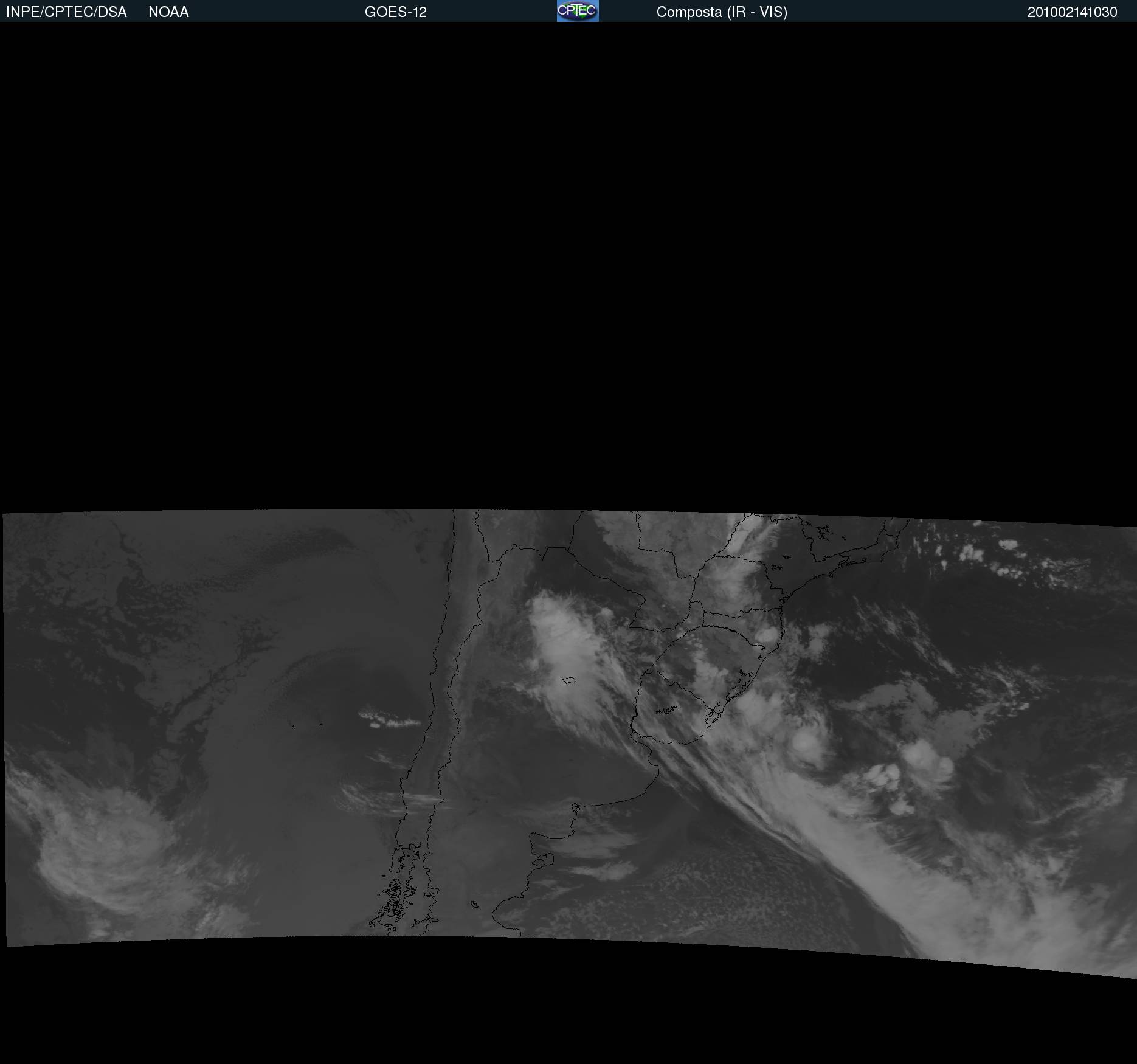Image resolution: width=1137 pixels, height=1064 pixels.
Task: Select the INPE/CPTEC/DSA header text
Action: tap(66, 12)
